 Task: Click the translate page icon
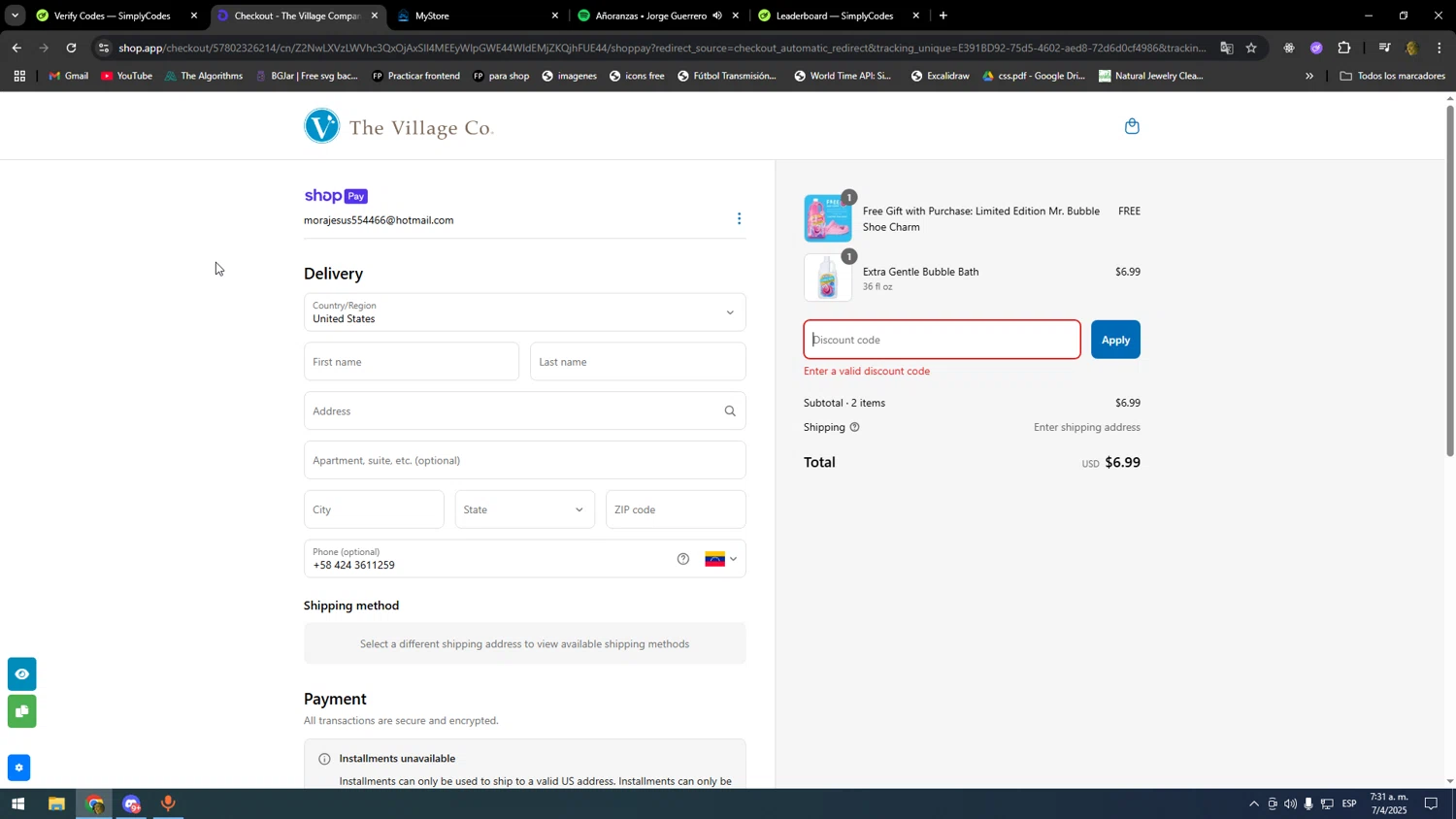[1227, 48]
